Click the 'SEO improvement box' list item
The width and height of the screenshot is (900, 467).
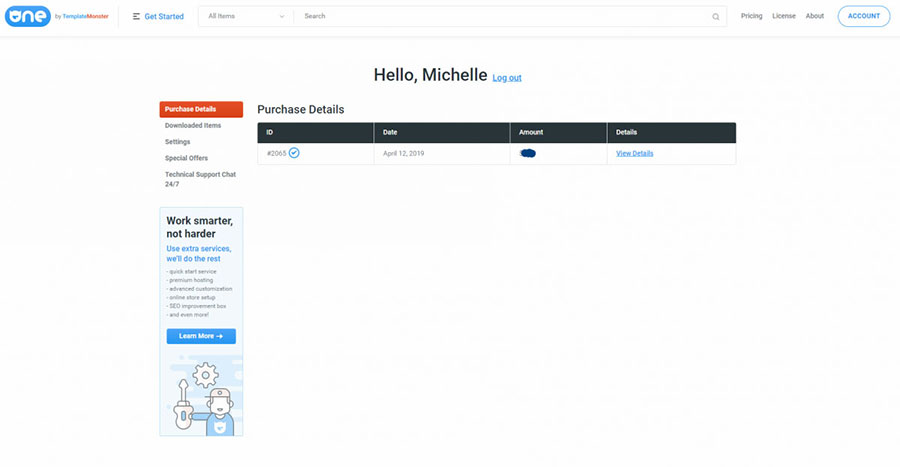[x=196, y=306]
